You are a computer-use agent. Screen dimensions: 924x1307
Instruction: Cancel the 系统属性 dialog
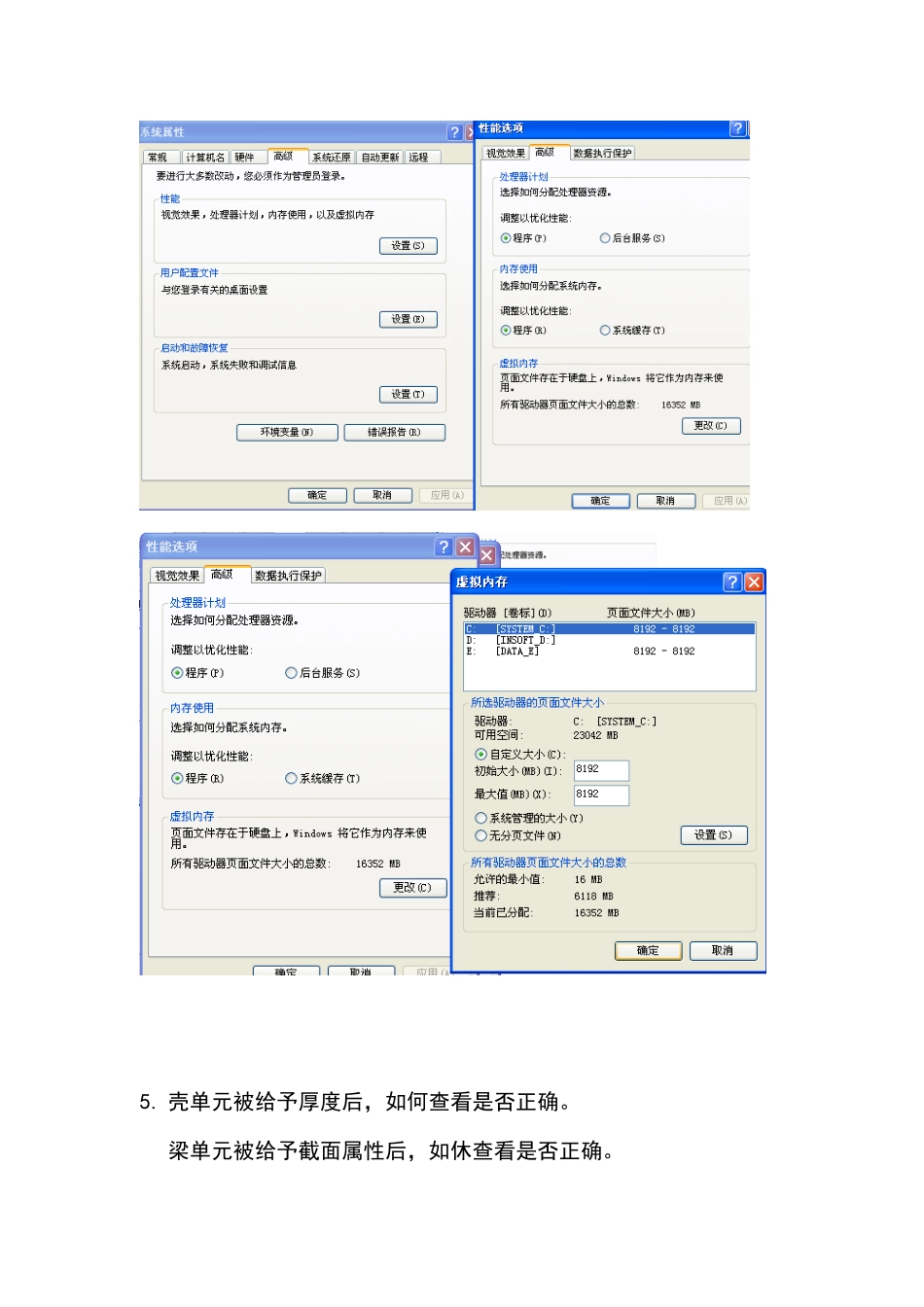[x=382, y=496]
